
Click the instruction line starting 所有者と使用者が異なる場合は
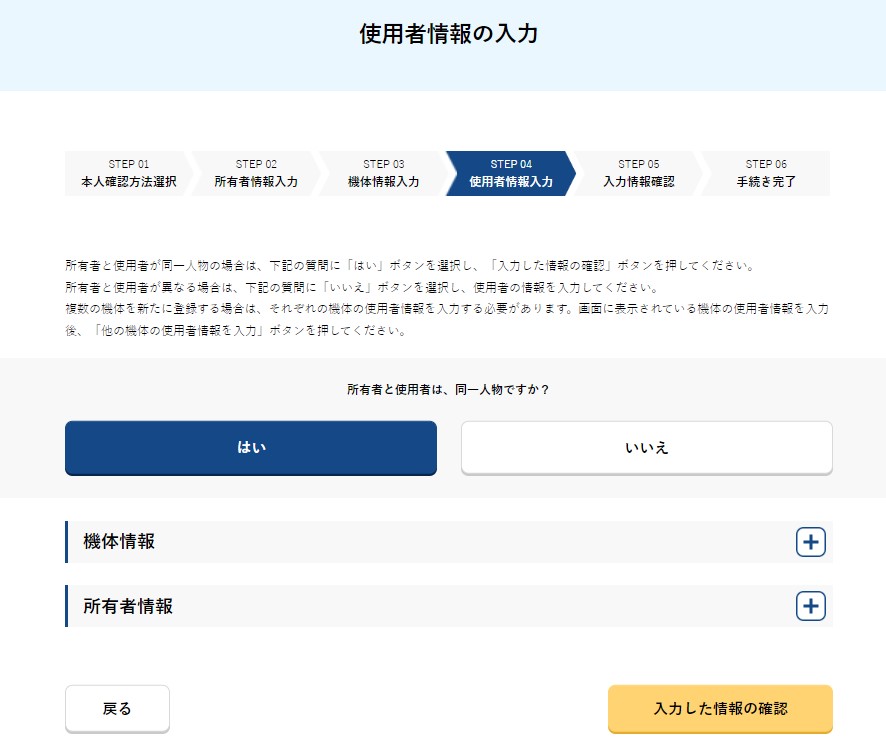[x=362, y=287]
